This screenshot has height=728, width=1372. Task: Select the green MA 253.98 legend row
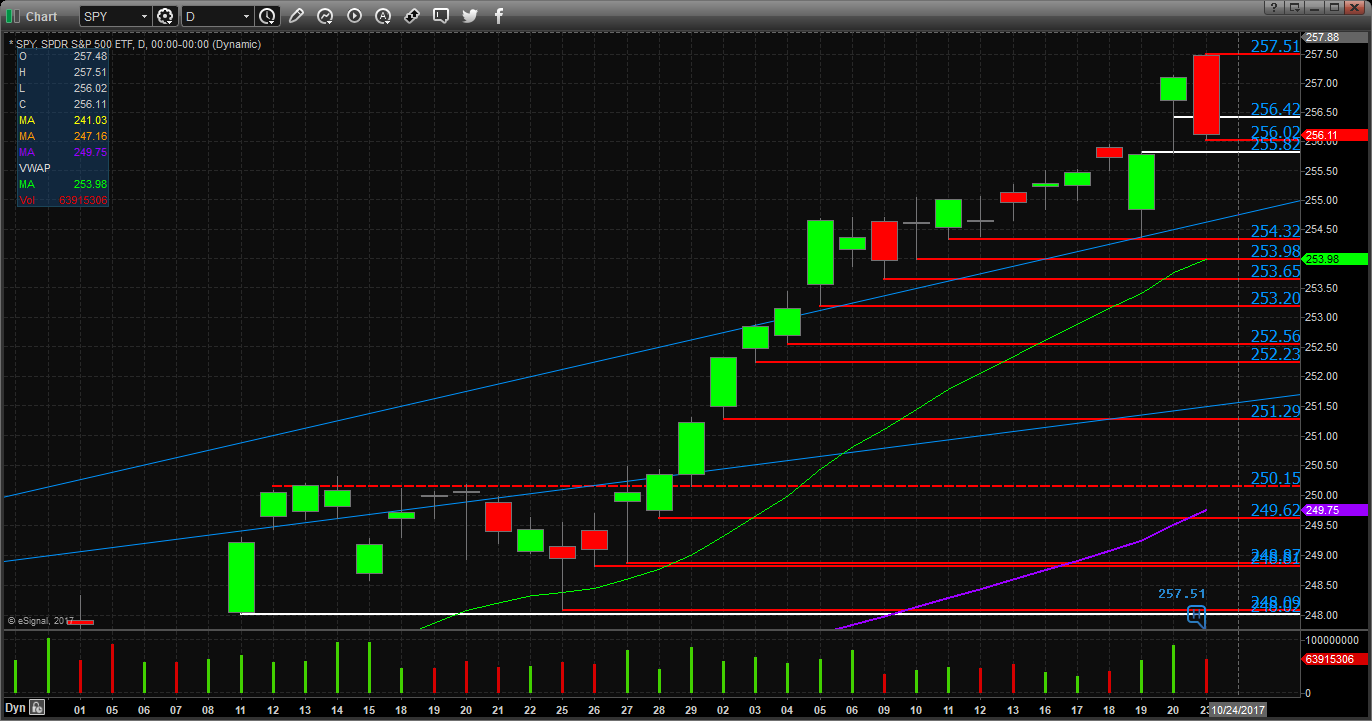coord(62,184)
